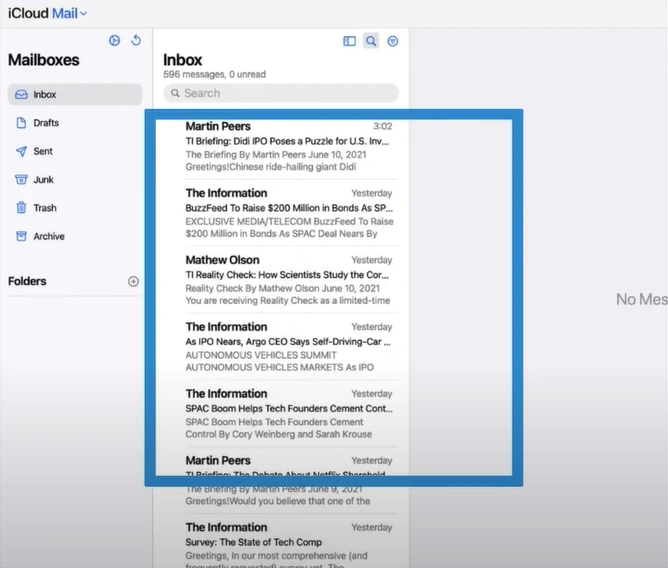Image resolution: width=668 pixels, height=568 pixels.
Task: Open the Junk mailbox
Action: pos(75,179)
